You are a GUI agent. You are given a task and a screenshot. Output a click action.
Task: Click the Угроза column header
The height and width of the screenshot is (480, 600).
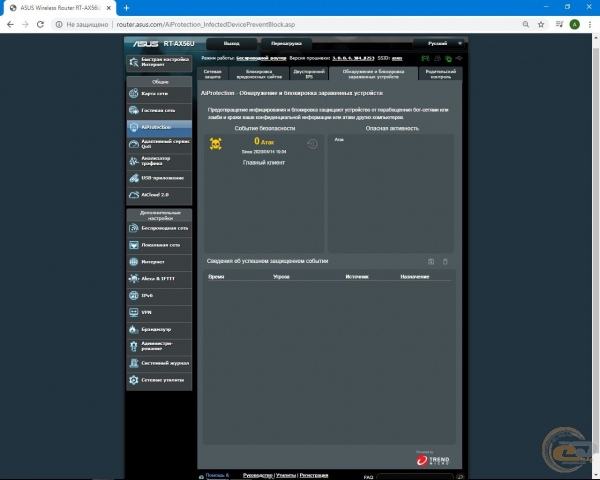[x=281, y=277]
